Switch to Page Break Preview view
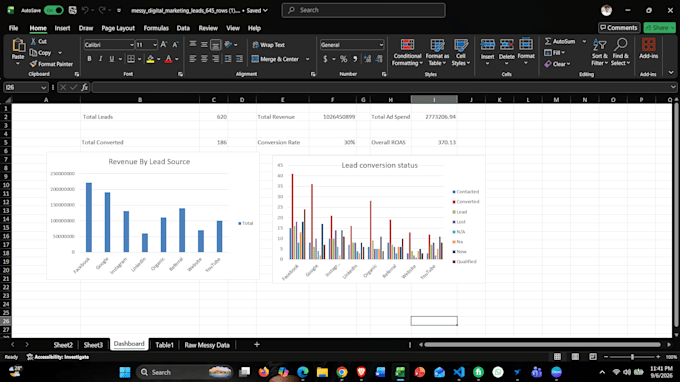680x382 pixels. [x=593, y=357]
